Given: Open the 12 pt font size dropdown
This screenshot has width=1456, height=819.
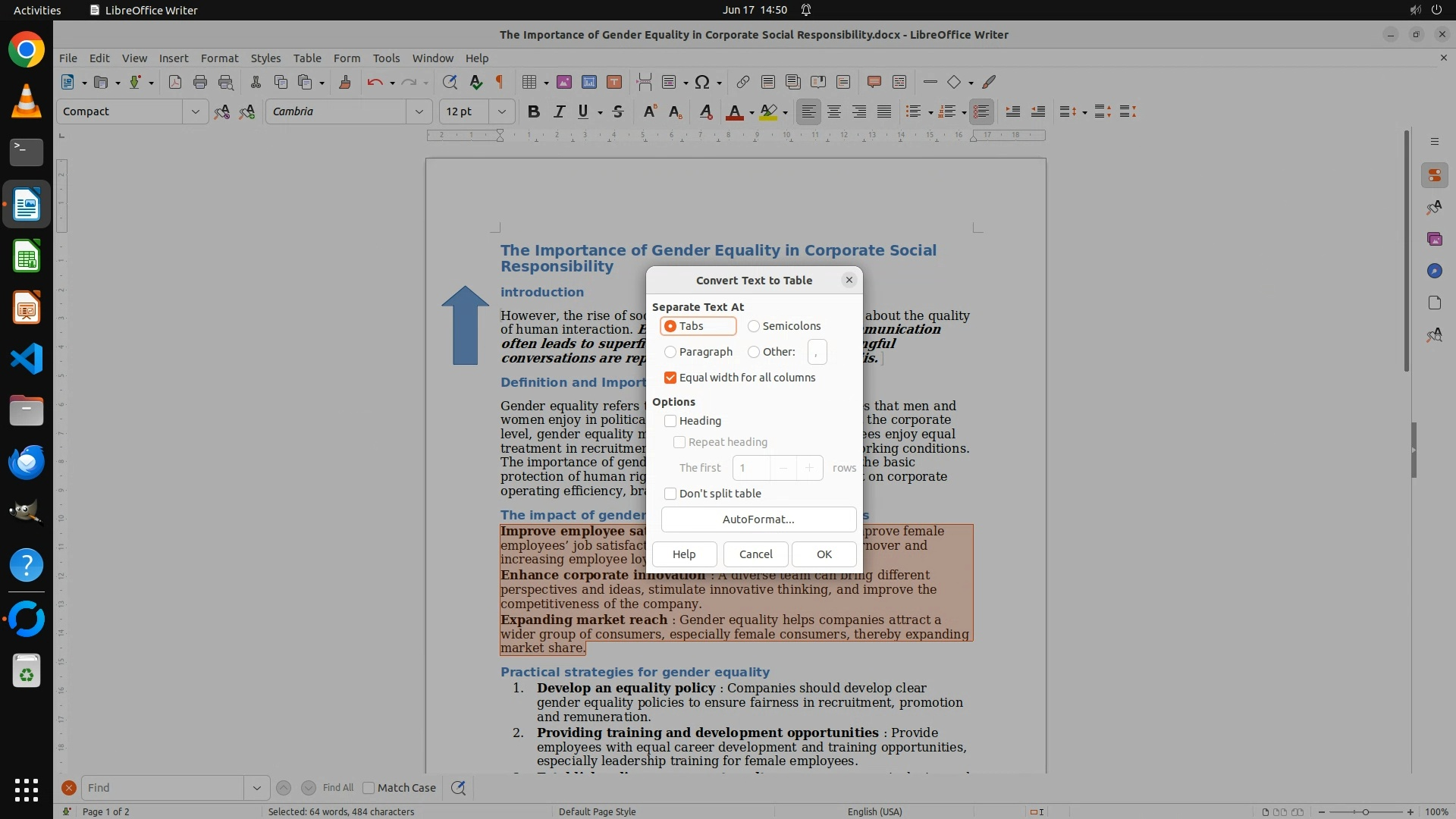Looking at the screenshot, I should pos(501,111).
